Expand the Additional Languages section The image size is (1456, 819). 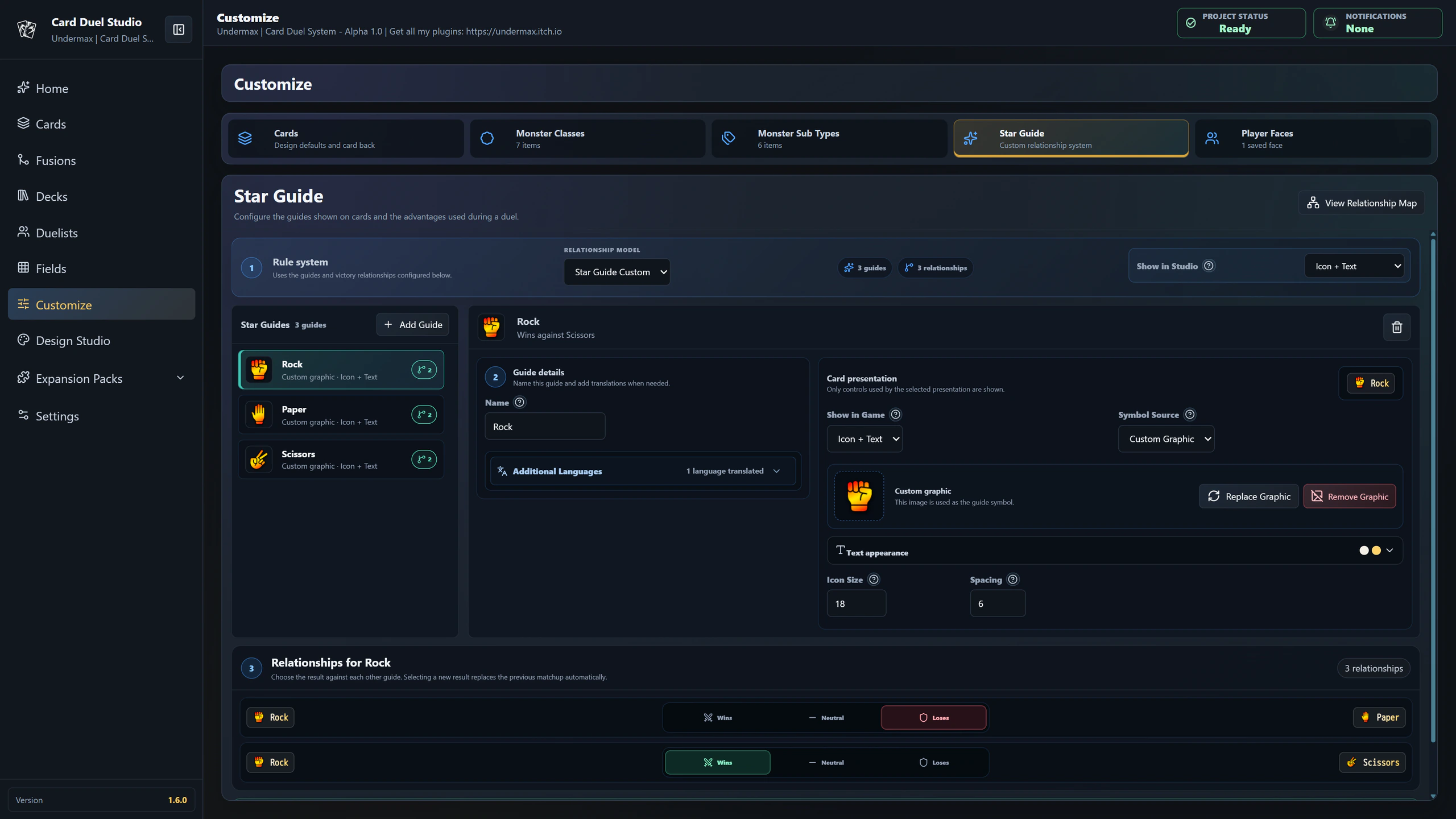coord(643,471)
